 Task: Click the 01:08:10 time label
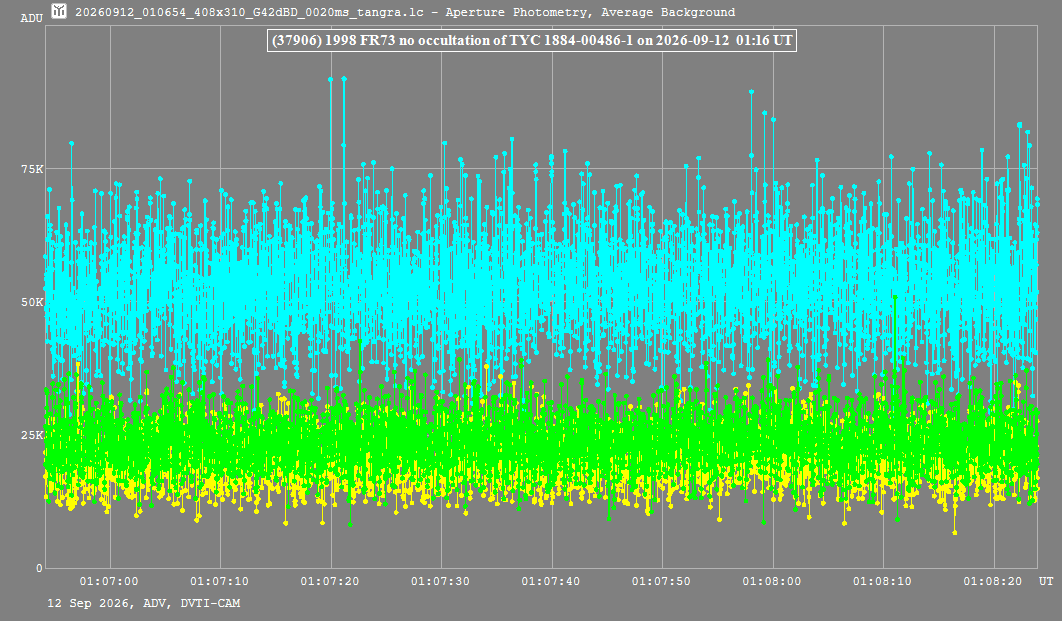tap(882, 581)
